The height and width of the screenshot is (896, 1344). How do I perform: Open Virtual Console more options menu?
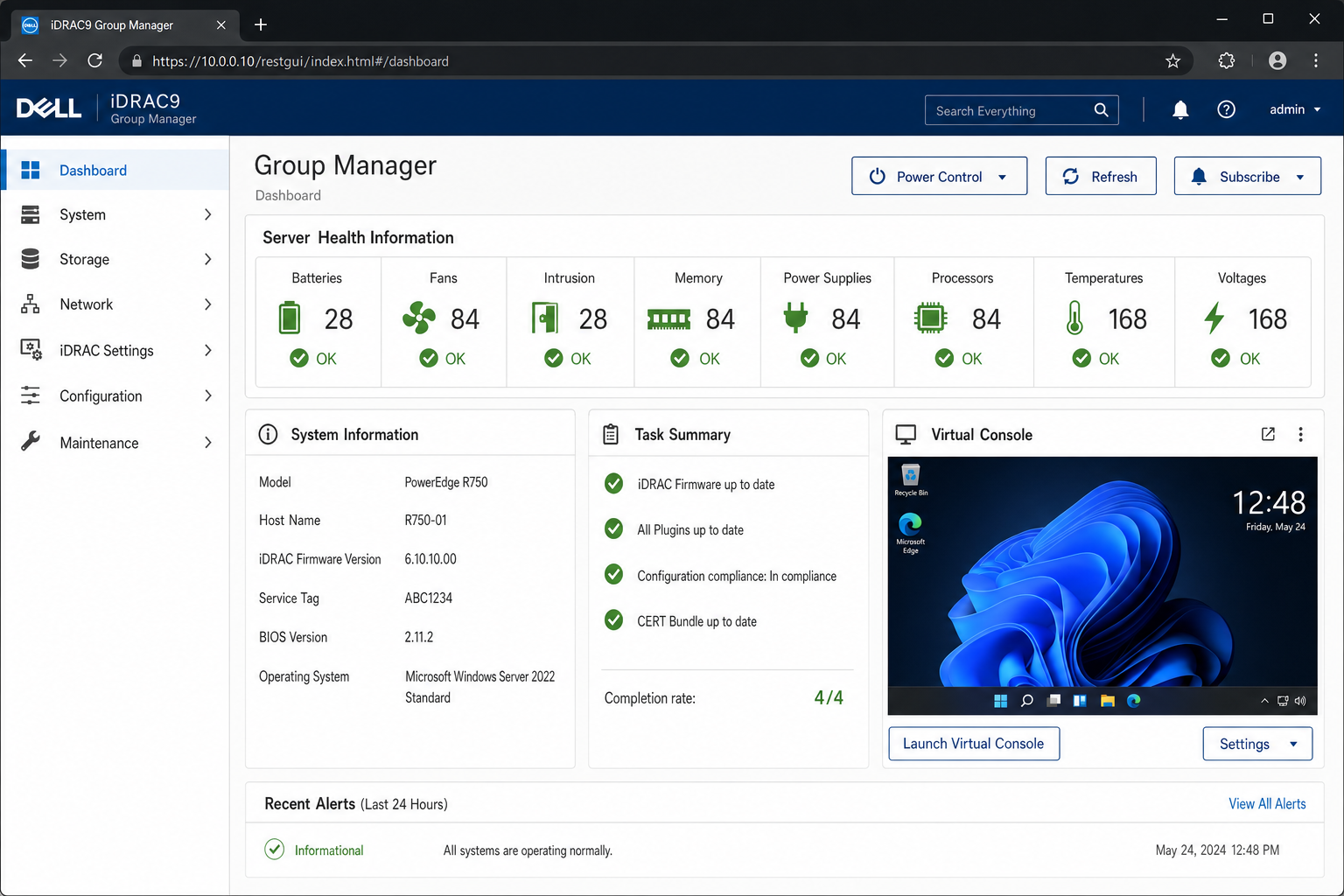(1301, 434)
